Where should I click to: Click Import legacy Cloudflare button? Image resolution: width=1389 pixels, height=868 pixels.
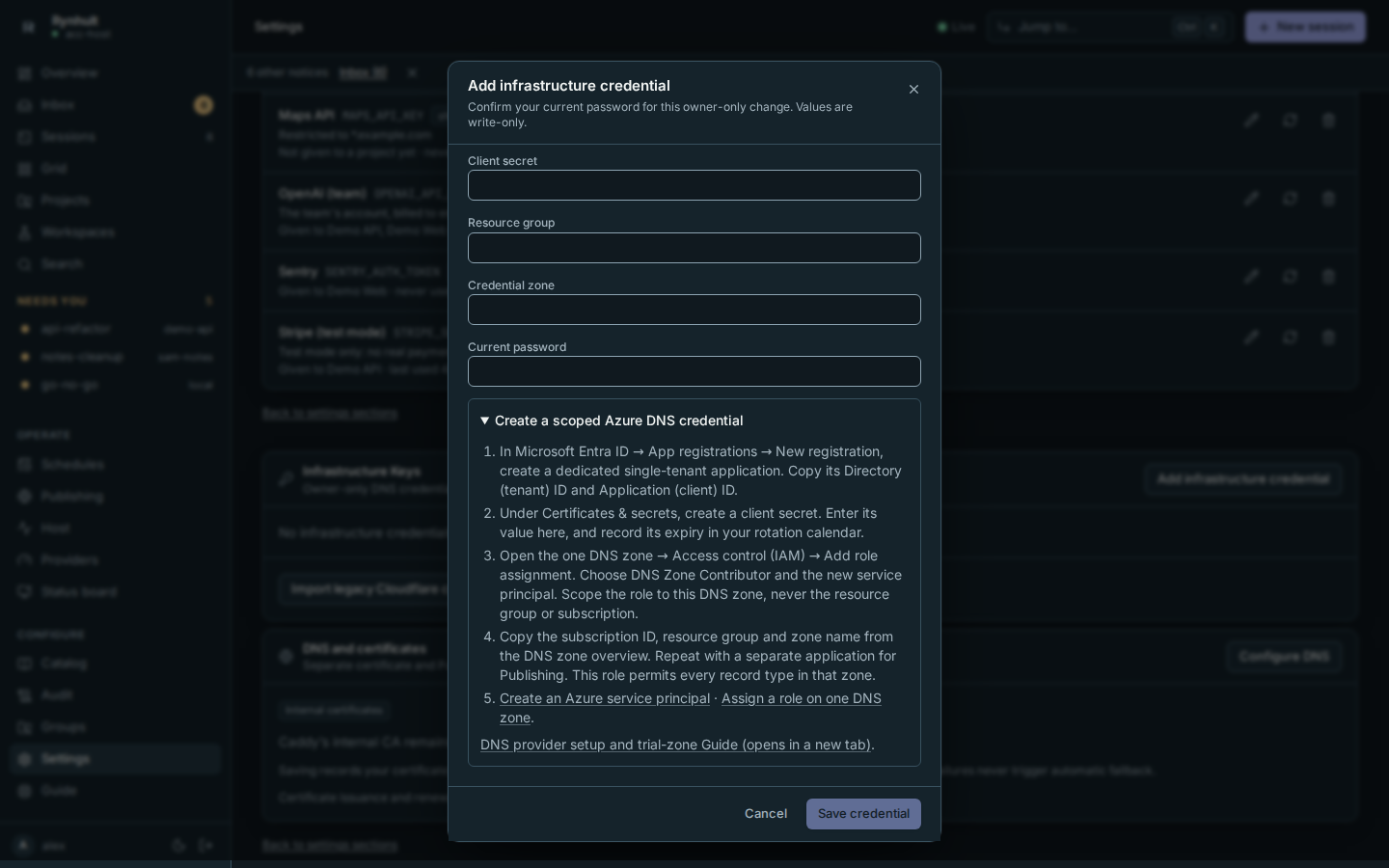click(x=364, y=589)
